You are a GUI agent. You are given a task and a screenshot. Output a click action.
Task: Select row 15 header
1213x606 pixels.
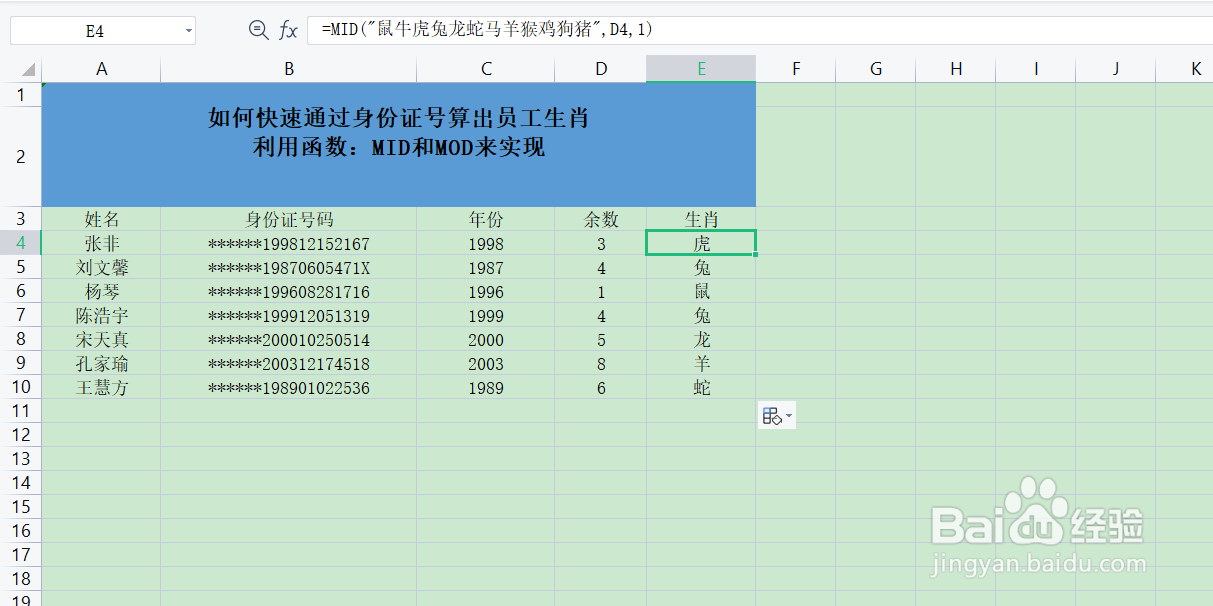pos(21,507)
